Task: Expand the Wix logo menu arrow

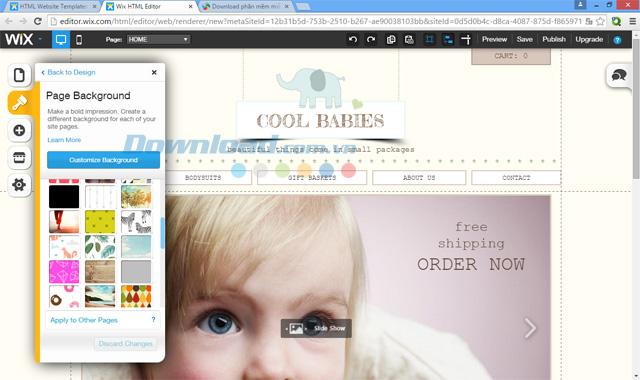Action: [40, 39]
